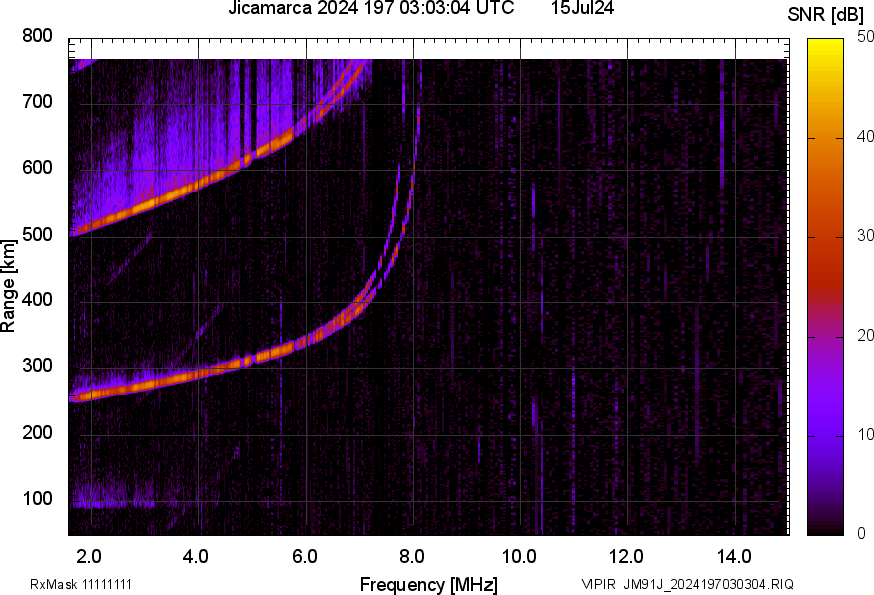Click the frequency tick label 2.0
Image resolution: width=874 pixels, height=595 pixels.
(88, 557)
